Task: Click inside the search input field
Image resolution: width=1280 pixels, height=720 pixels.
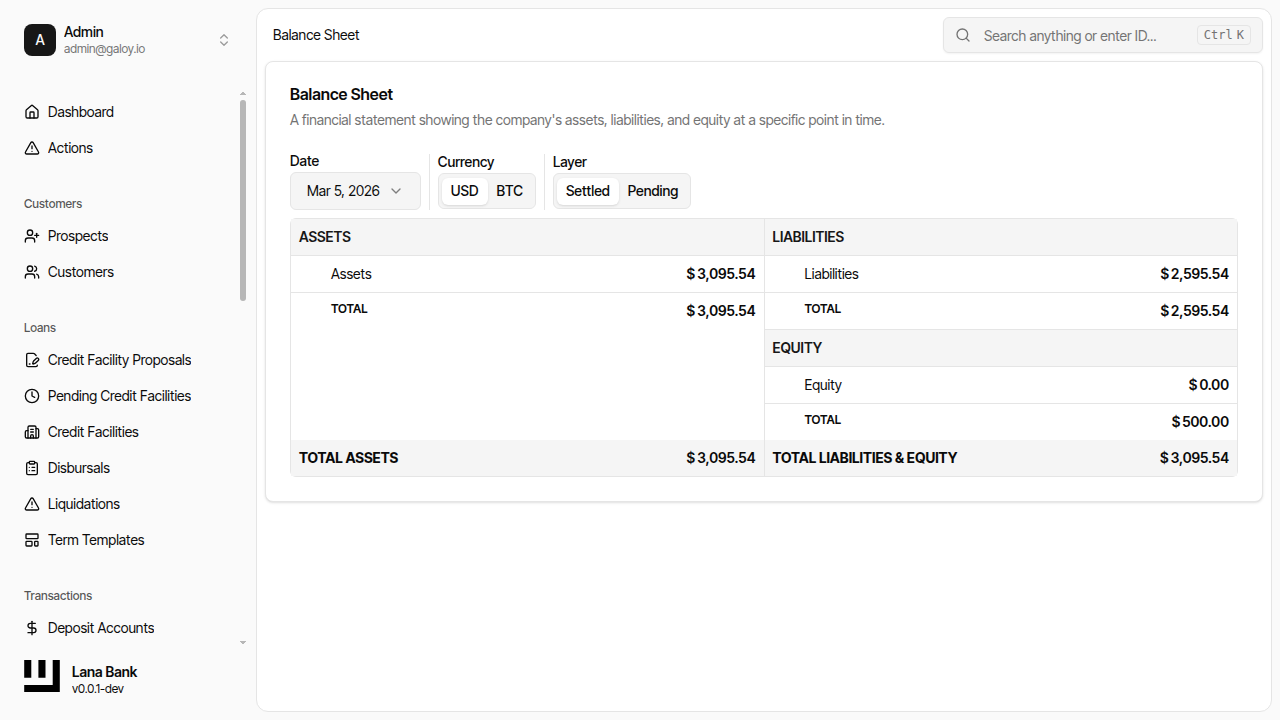Action: point(1080,35)
